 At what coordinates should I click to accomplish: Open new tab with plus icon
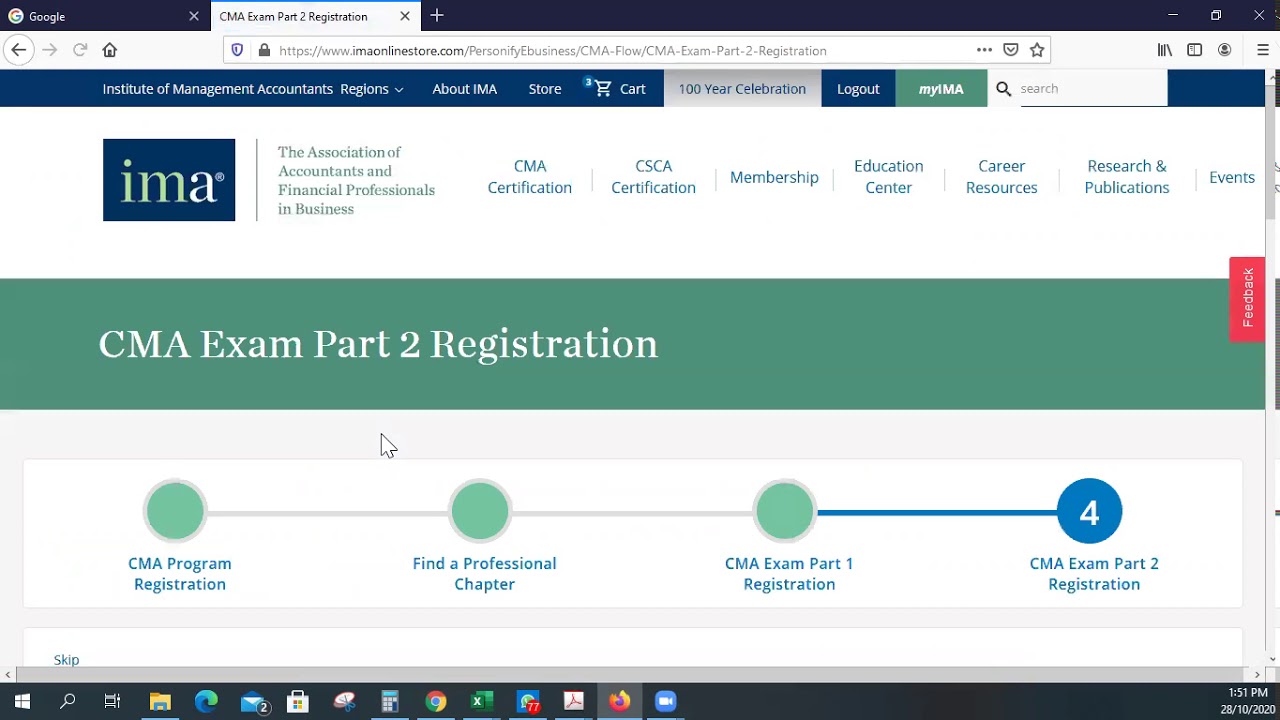click(x=437, y=16)
